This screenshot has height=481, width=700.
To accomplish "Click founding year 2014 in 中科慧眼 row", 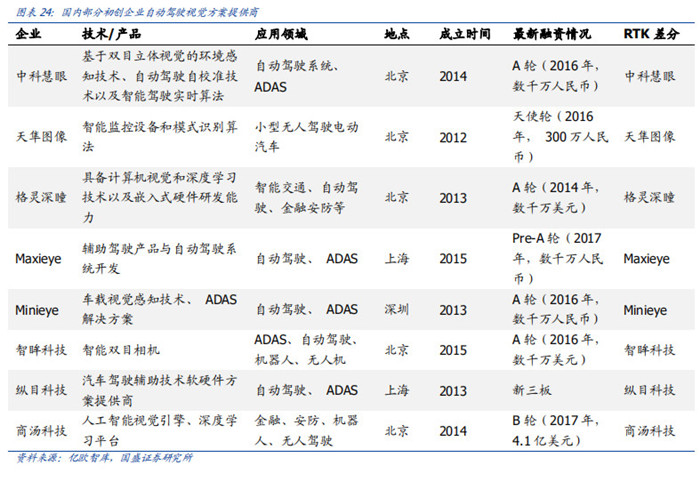I will coord(453,77).
